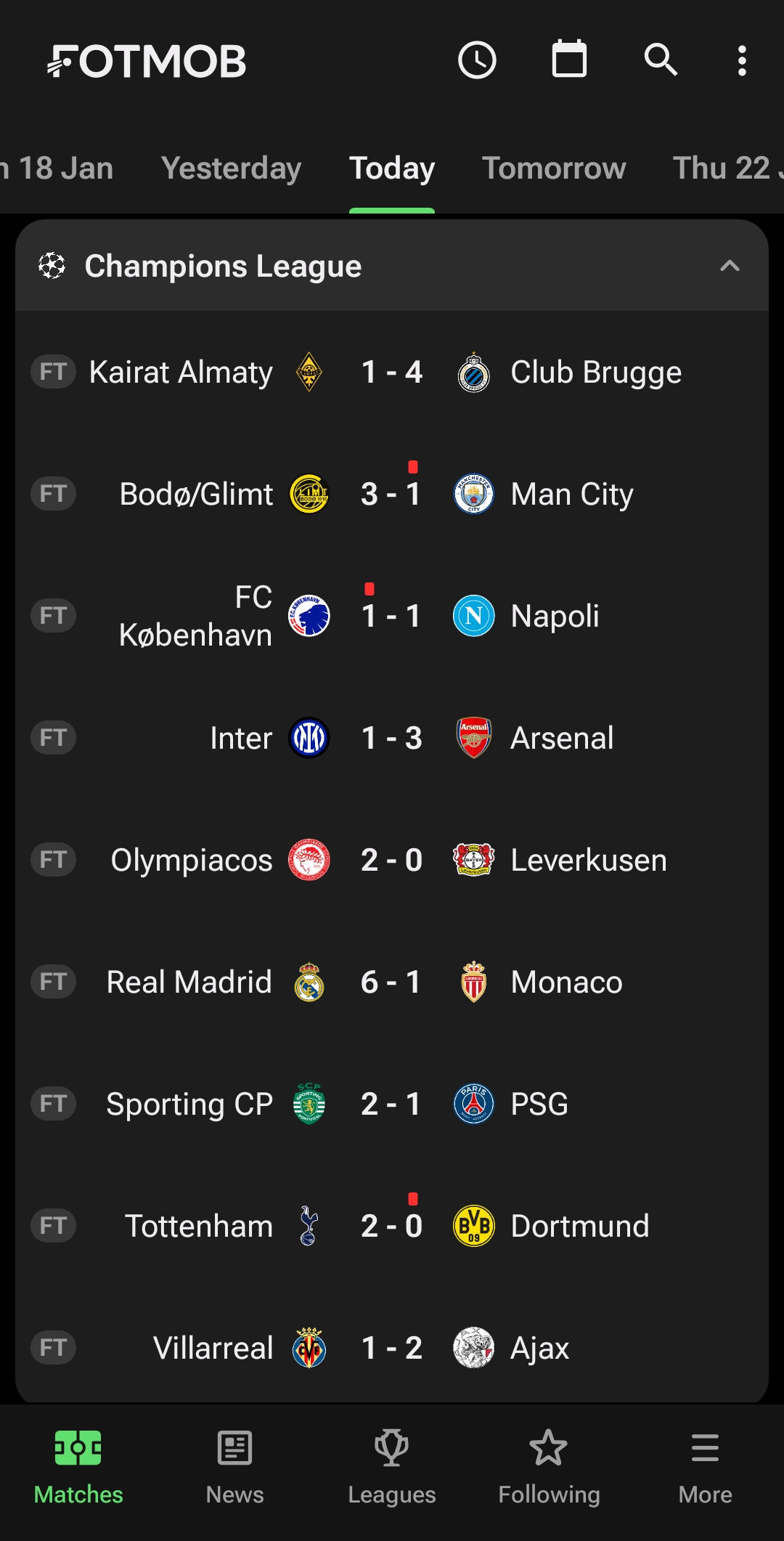This screenshot has height=1541, width=784.
Task: Open the More menu
Action: tap(705, 1463)
